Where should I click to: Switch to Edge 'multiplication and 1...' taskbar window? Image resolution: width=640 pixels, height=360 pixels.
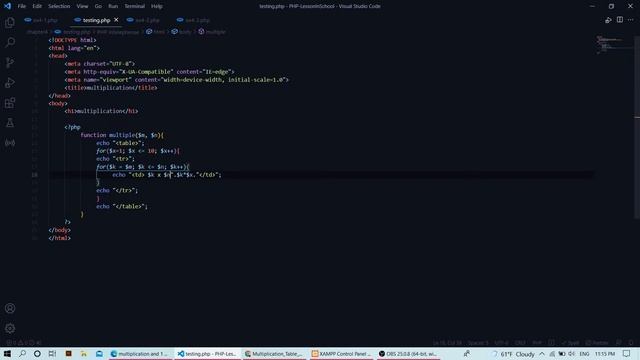click(140, 354)
